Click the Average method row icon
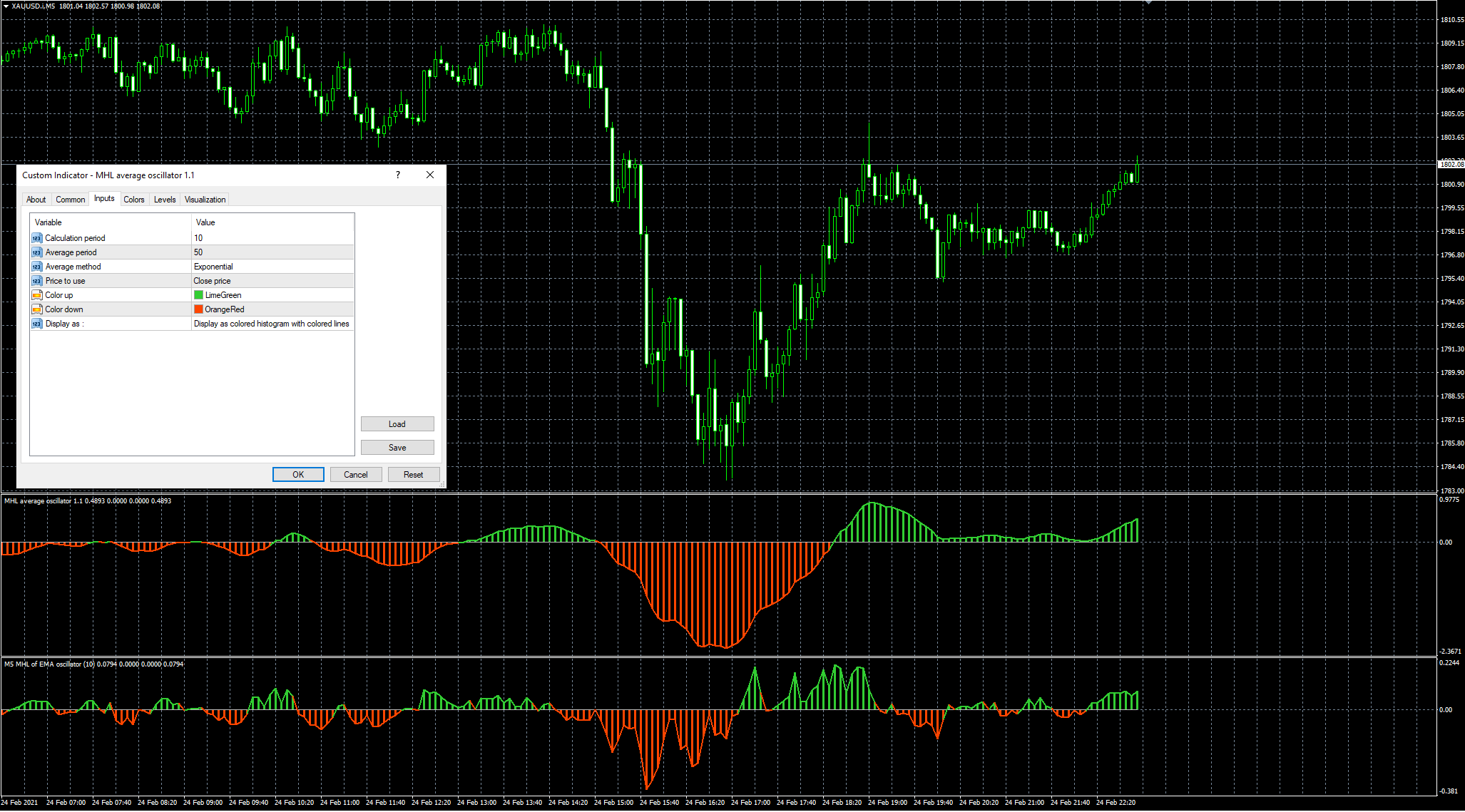Image resolution: width=1465 pixels, height=812 pixels. (37, 267)
